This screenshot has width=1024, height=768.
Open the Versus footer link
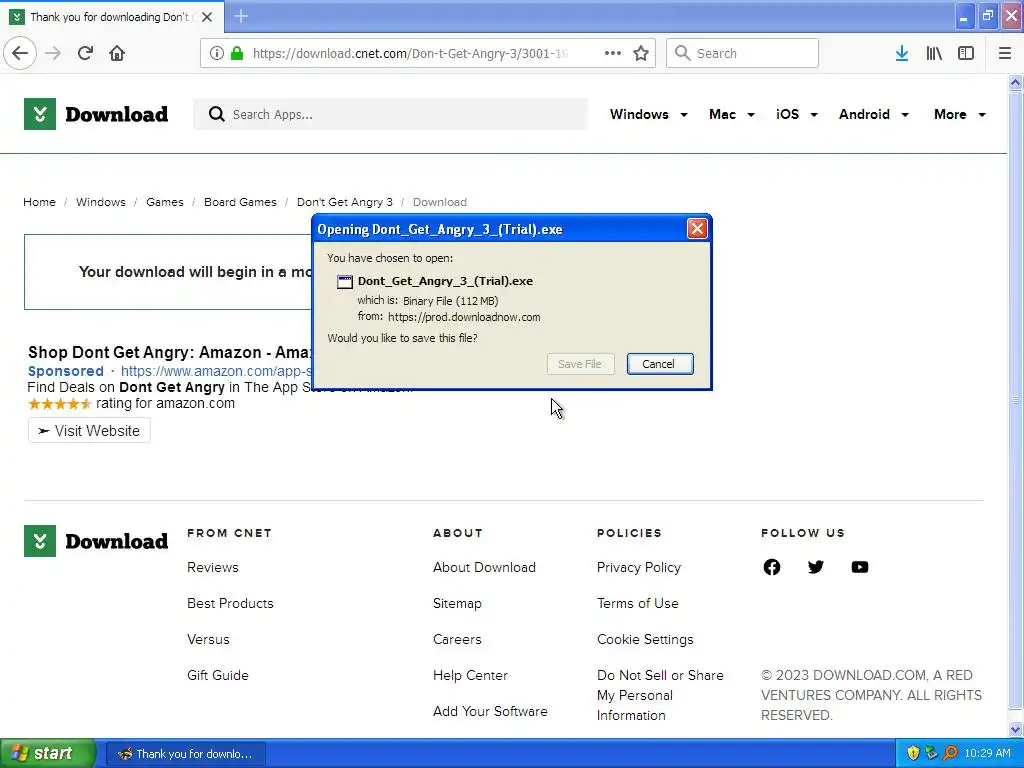[x=208, y=639]
